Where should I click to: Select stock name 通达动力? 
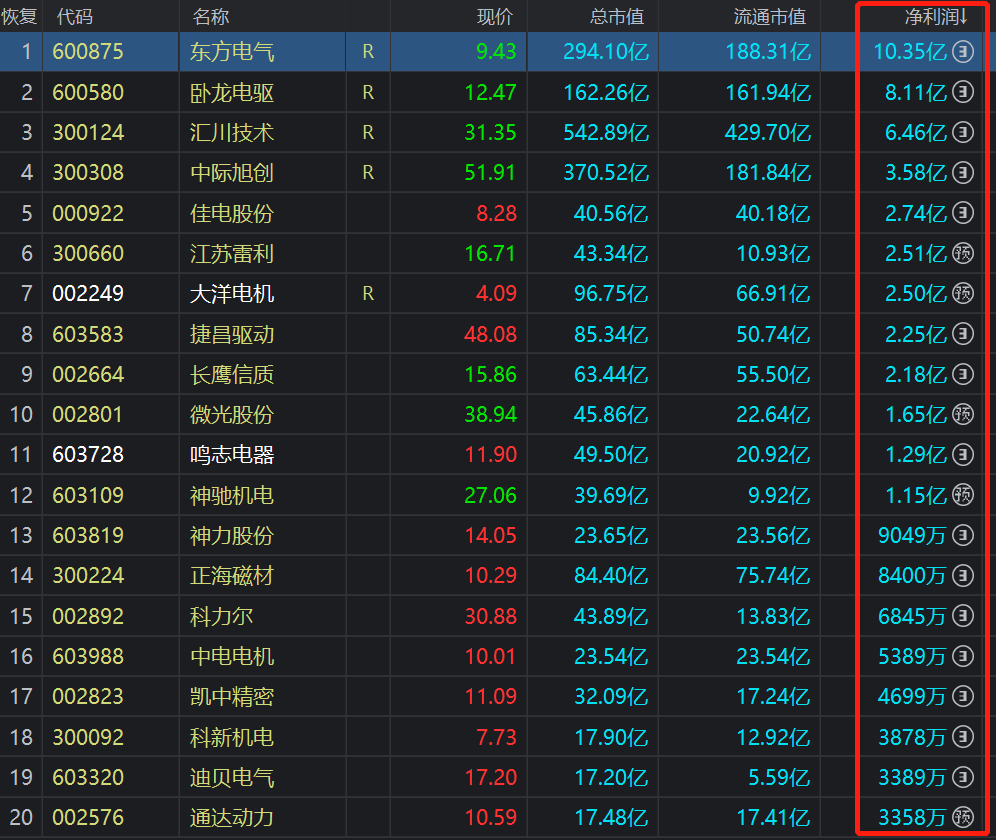(232, 817)
